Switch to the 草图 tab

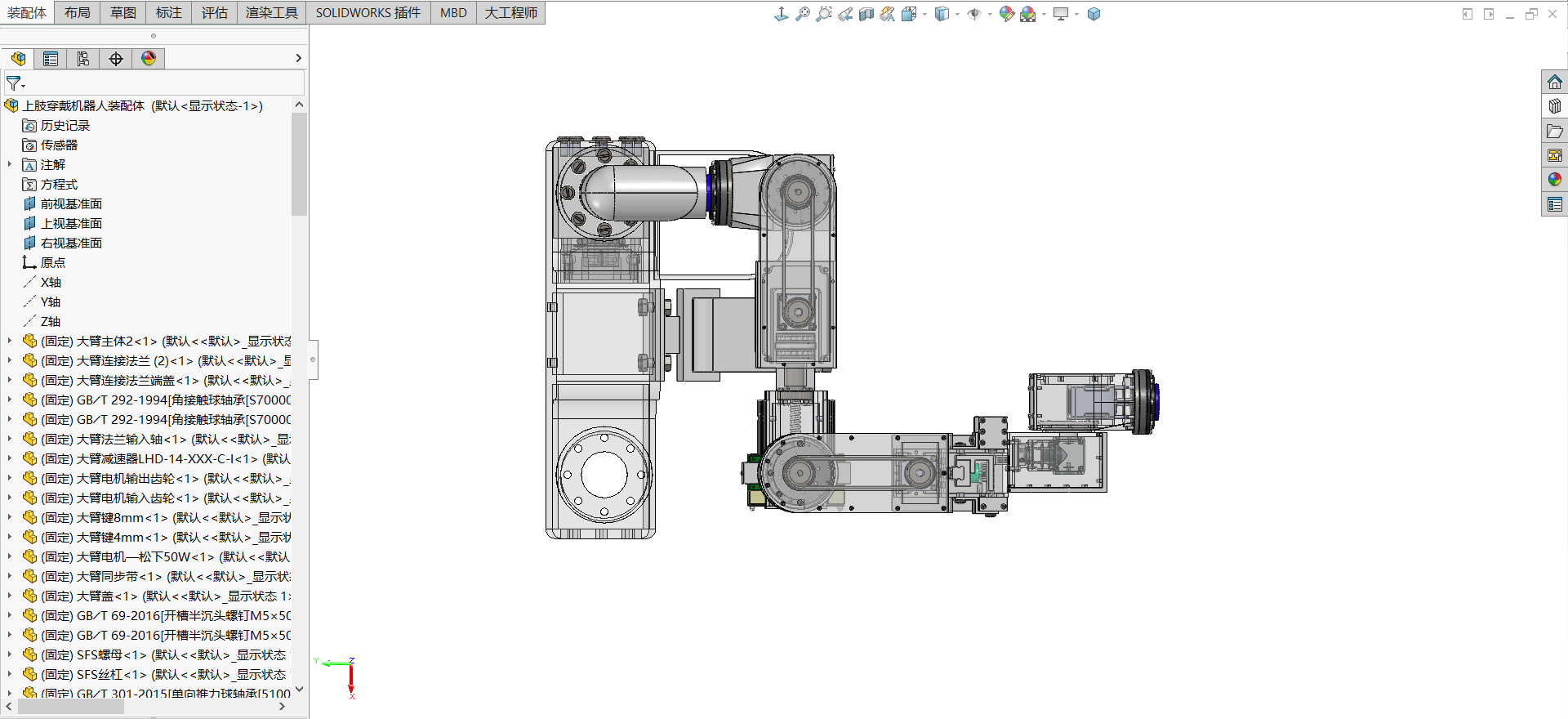(123, 13)
